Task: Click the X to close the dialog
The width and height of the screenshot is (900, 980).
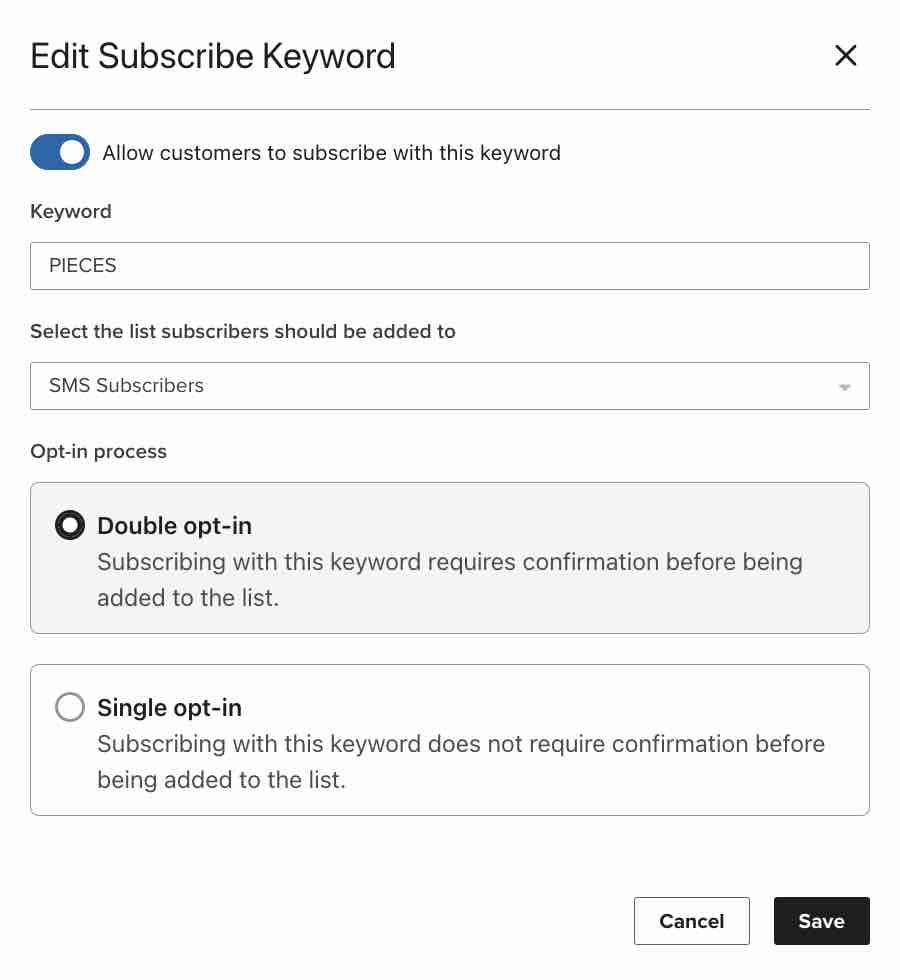Action: pos(846,56)
